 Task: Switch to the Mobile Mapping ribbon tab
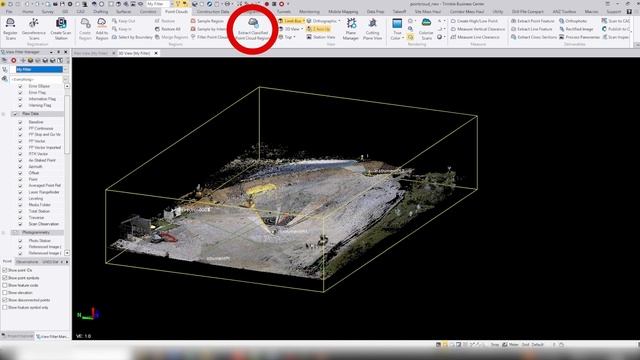click(343, 12)
